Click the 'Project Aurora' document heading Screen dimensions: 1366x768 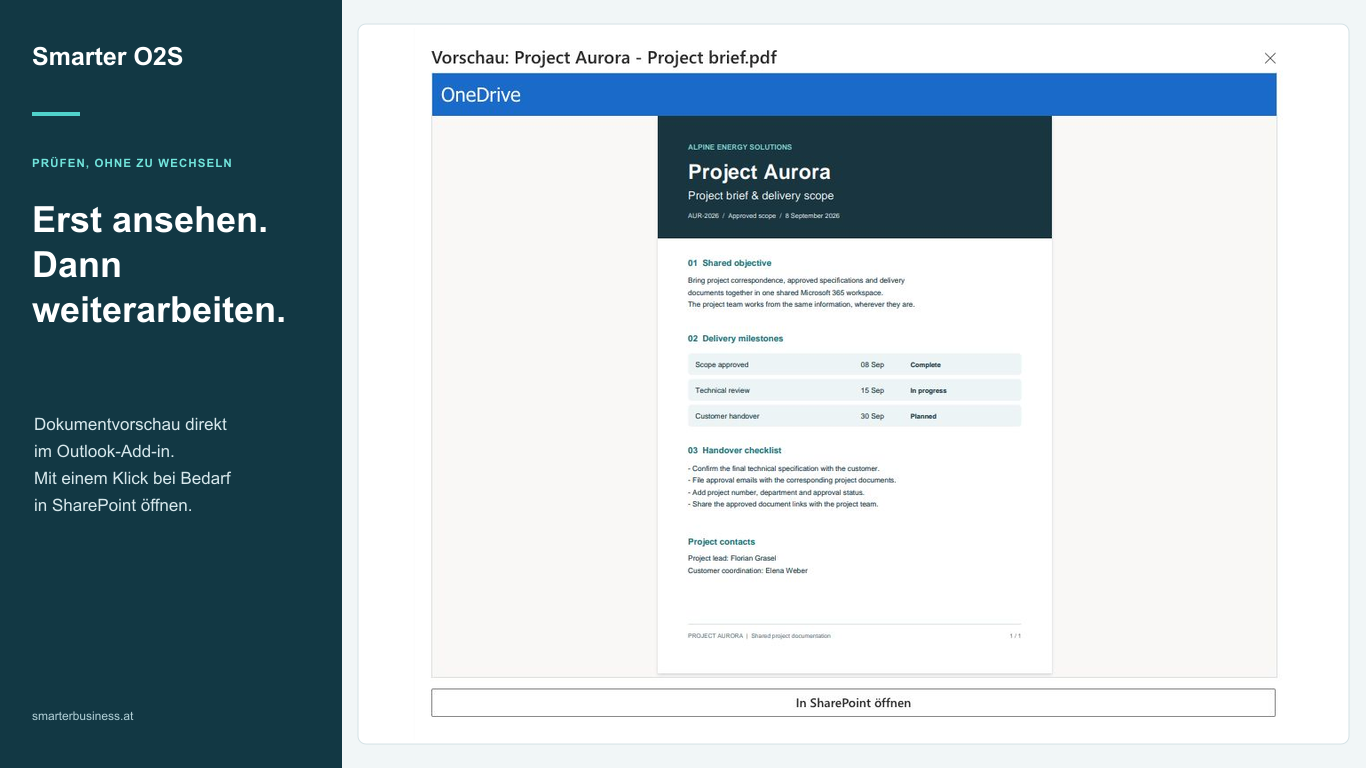(x=759, y=172)
